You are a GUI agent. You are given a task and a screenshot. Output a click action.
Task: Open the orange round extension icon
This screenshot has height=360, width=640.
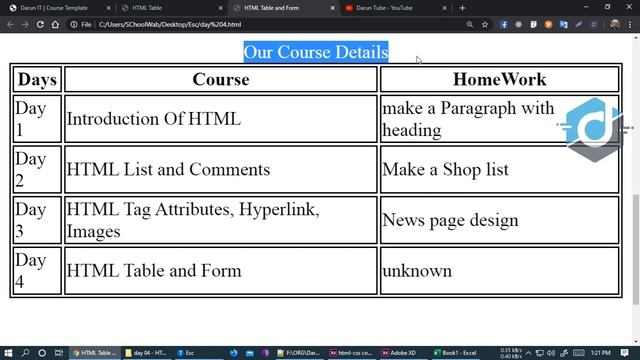click(549, 24)
